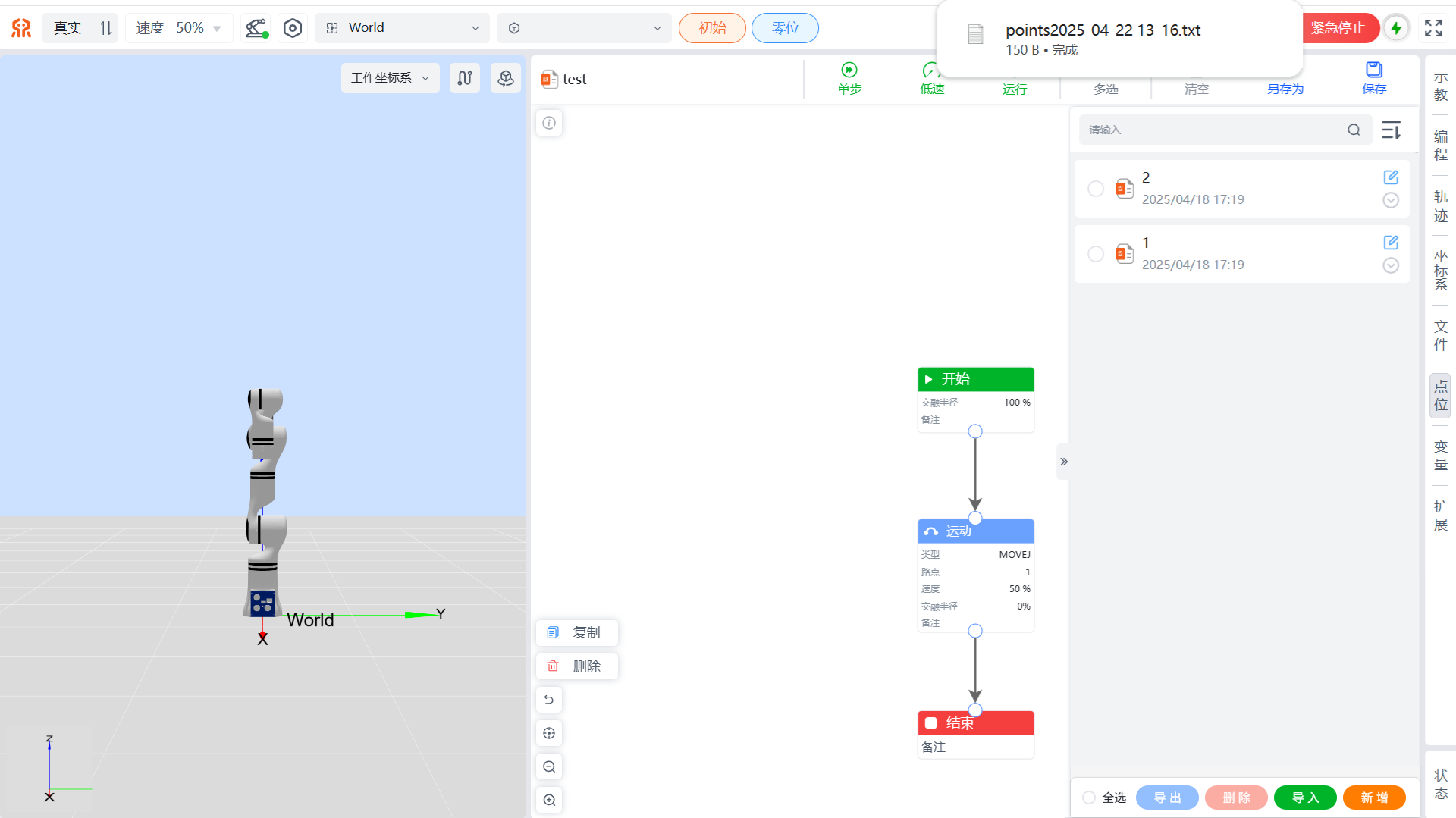Click the single-step (单步) run icon
The image size is (1456, 818).
(849, 71)
